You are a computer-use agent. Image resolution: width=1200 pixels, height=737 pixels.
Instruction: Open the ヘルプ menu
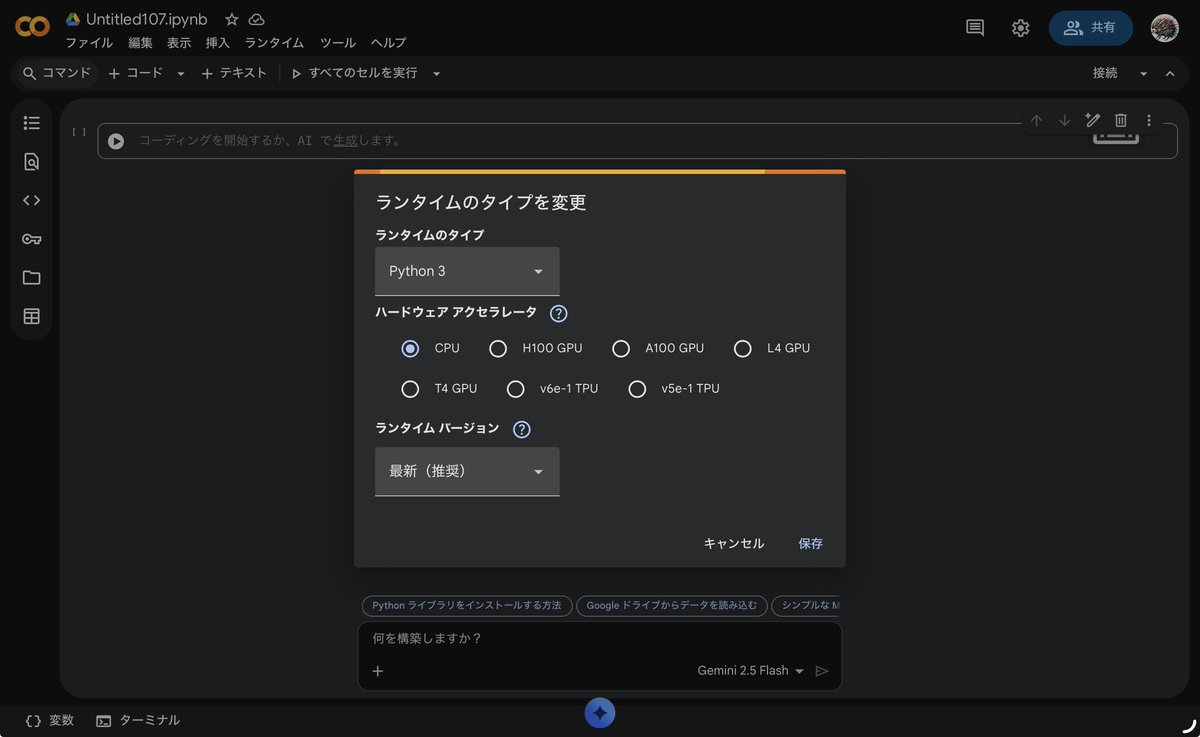(x=388, y=43)
